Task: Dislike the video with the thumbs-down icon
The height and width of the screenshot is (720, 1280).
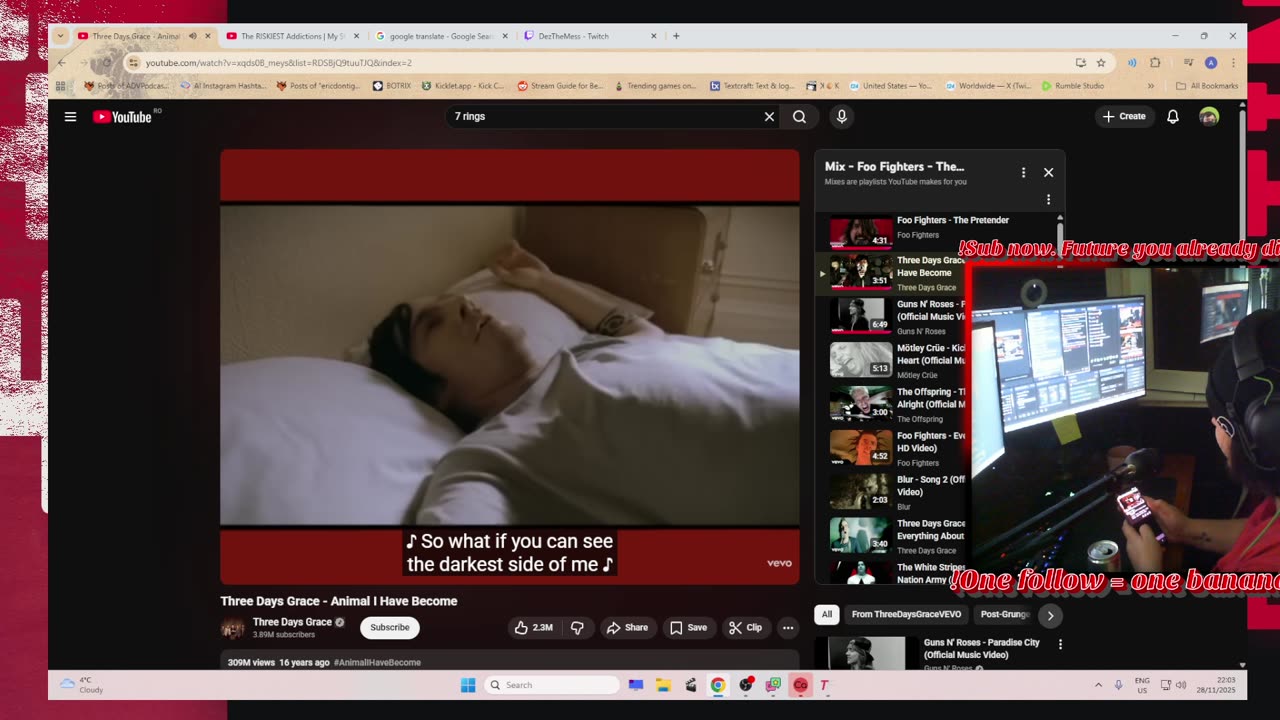Action: (x=577, y=628)
